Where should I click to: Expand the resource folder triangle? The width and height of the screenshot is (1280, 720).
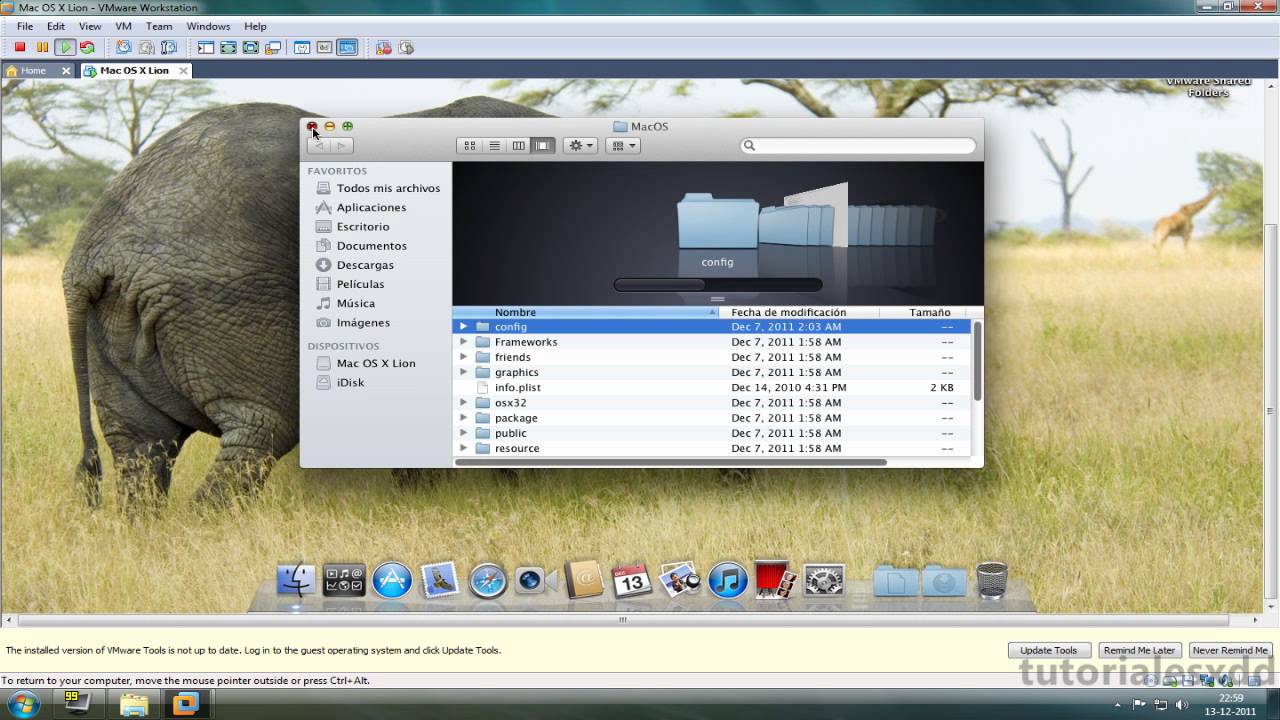click(x=463, y=448)
